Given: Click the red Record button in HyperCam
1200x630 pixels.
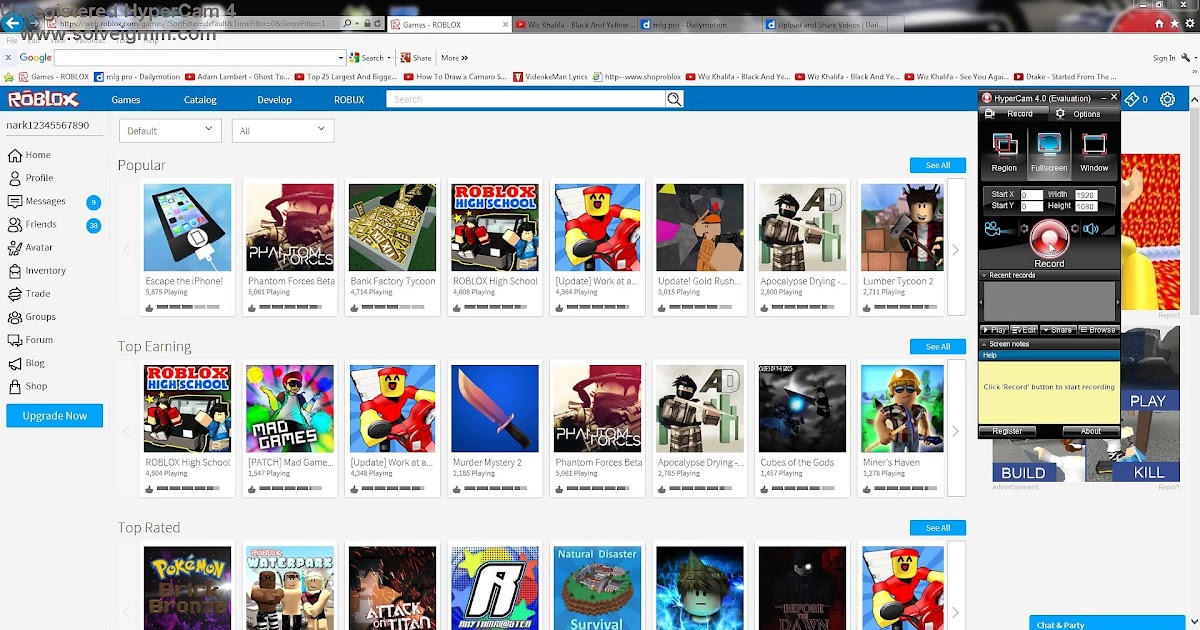Looking at the screenshot, I should coord(1049,238).
